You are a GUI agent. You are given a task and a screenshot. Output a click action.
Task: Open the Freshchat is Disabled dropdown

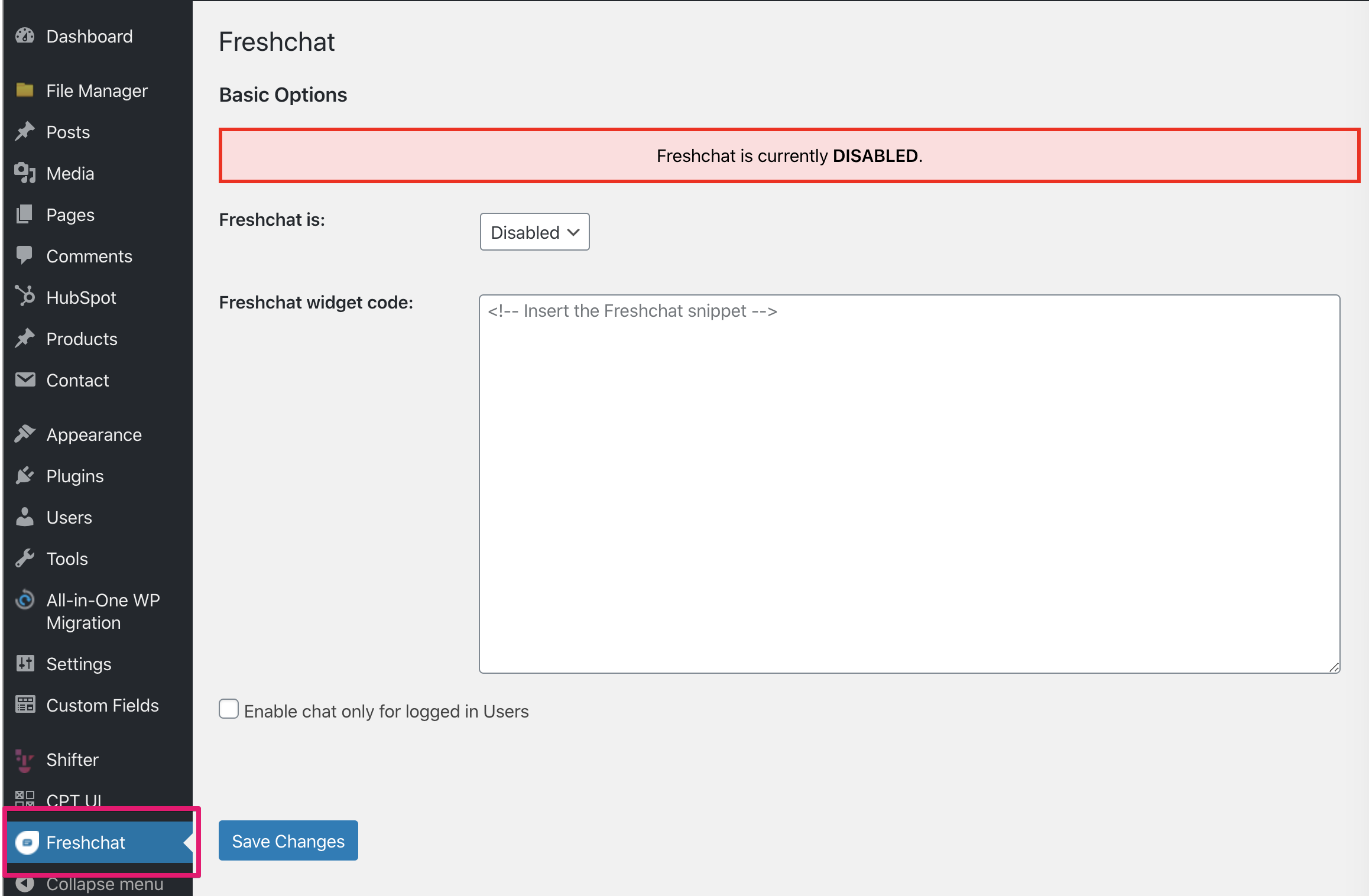point(534,232)
